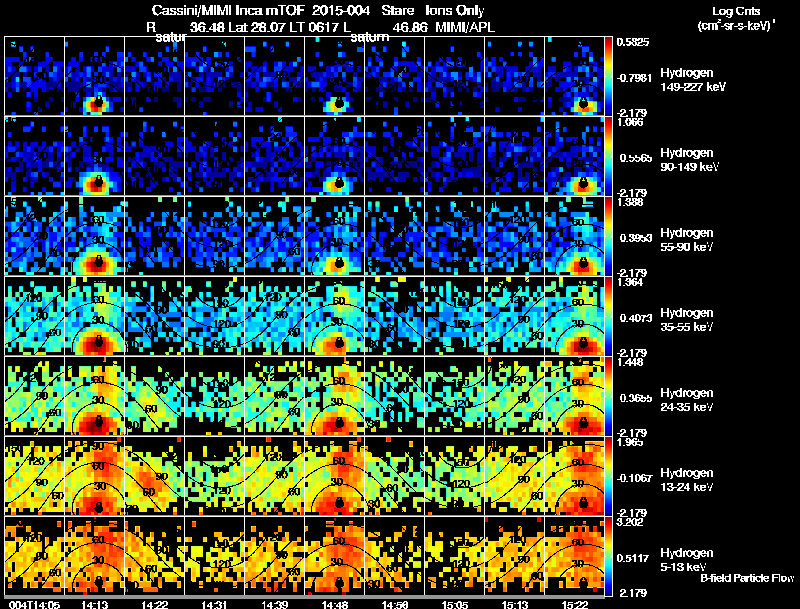The width and height of the screenshot is (800, 609).
Task: Select the 14:56 time axis label
Action: pos(394,605)
